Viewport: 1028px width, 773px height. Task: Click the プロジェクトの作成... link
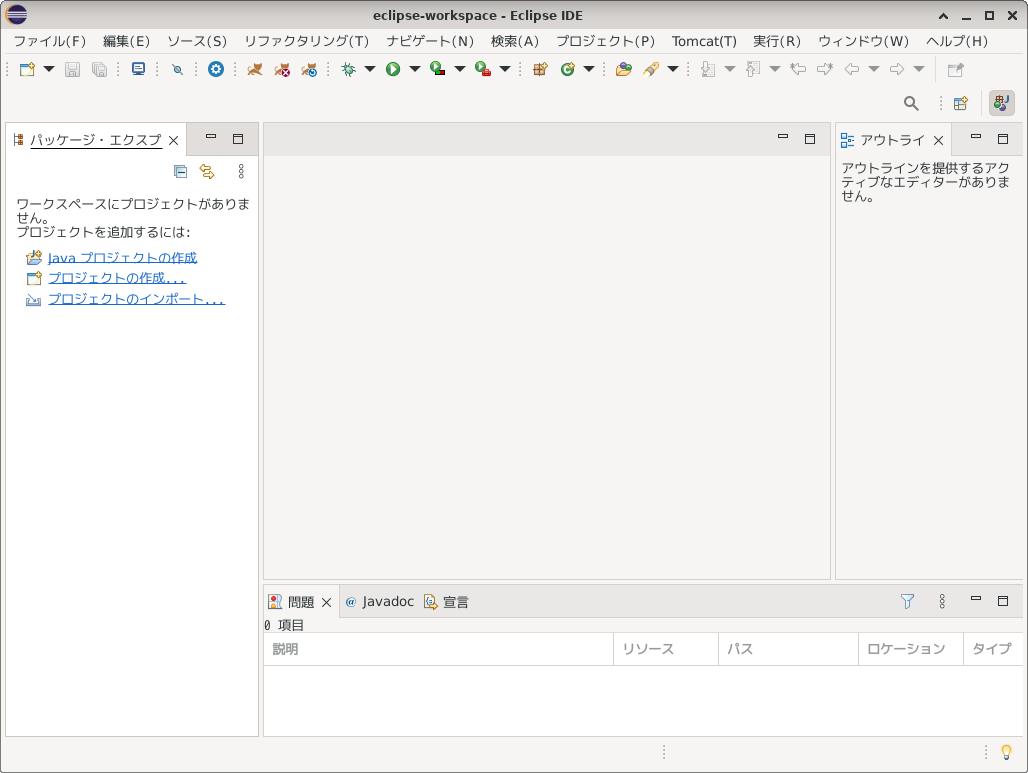(117, 278)
